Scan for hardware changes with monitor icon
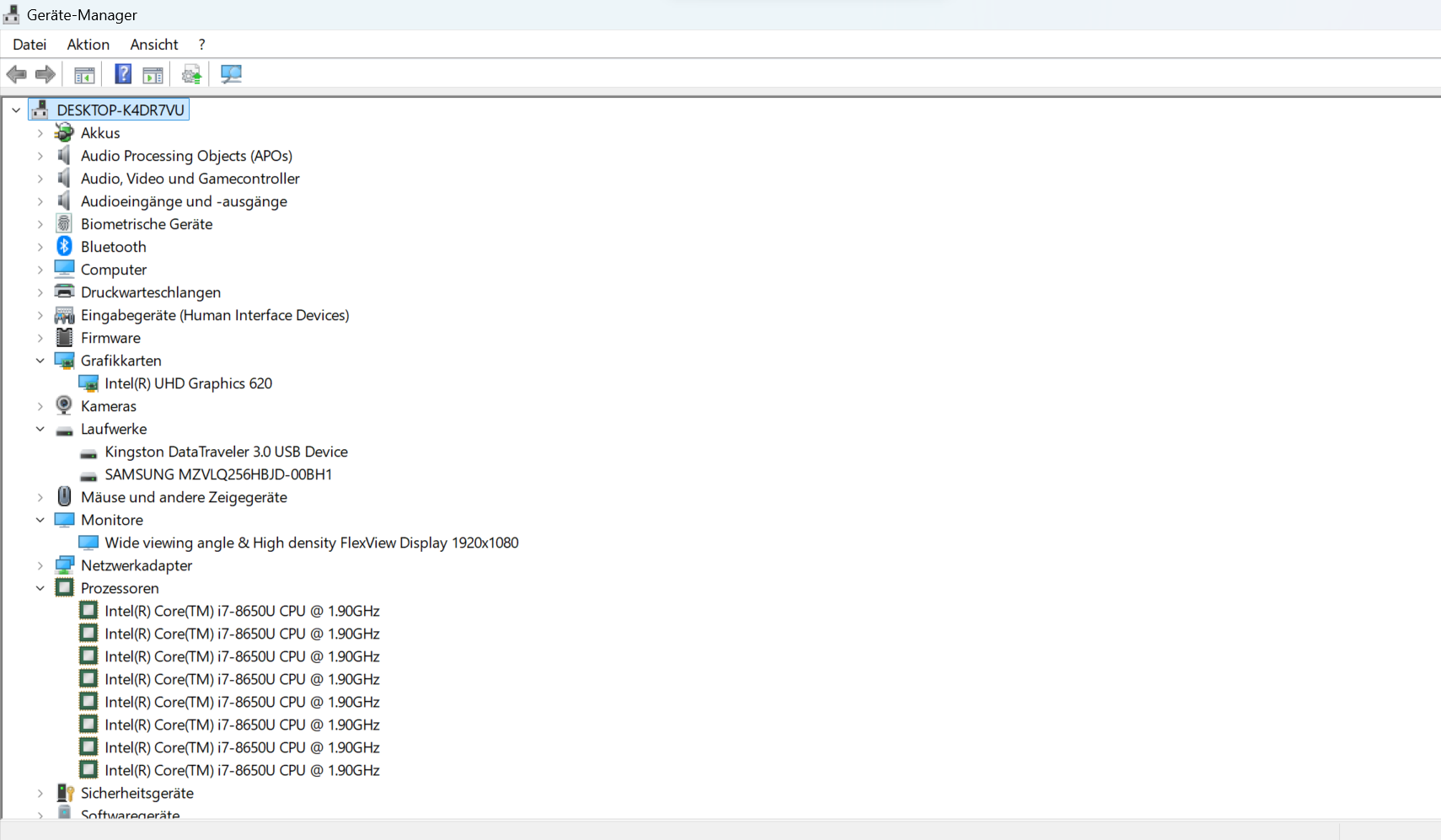The height and width of the screenshot is (840, 1441). [x=231, y=74]
